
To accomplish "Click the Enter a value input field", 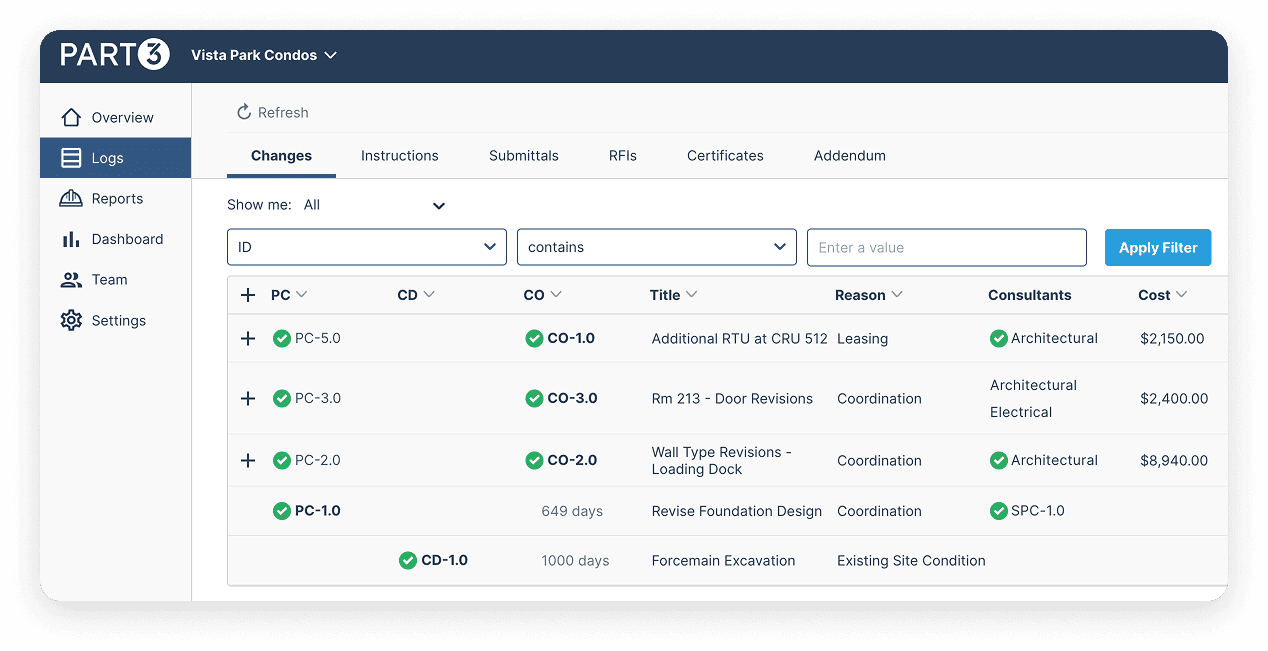I will tap(947, 247).
